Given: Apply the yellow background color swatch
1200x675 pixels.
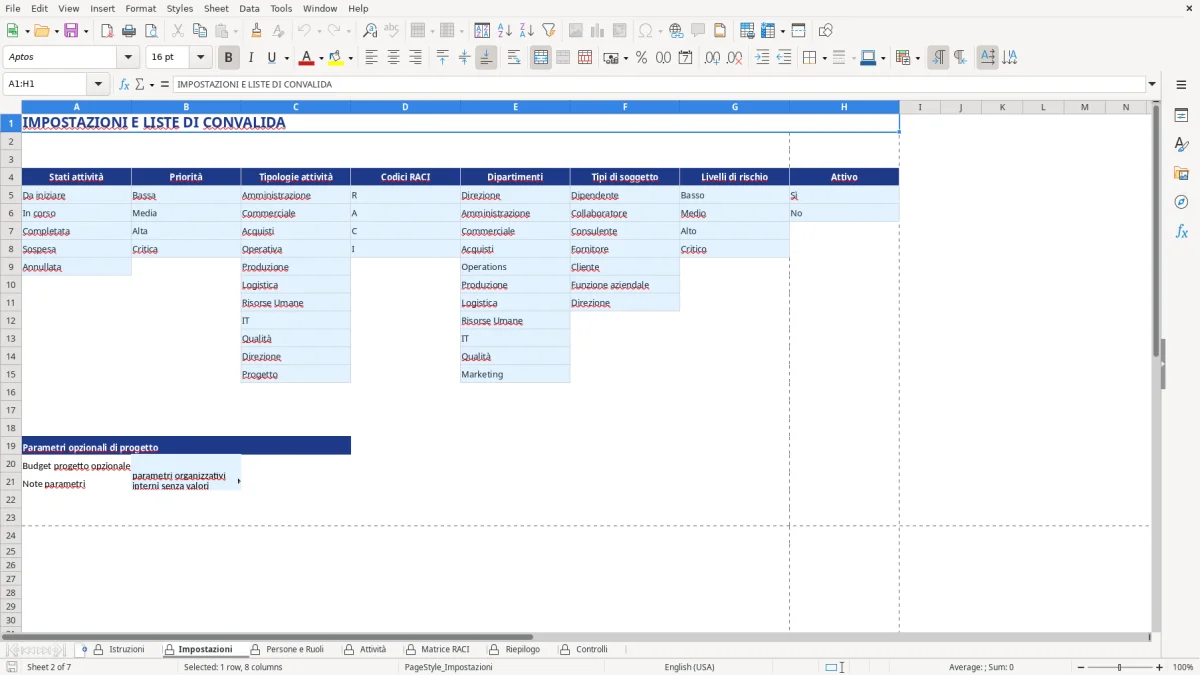Looking at the screenshot, I should click(336, 58).
